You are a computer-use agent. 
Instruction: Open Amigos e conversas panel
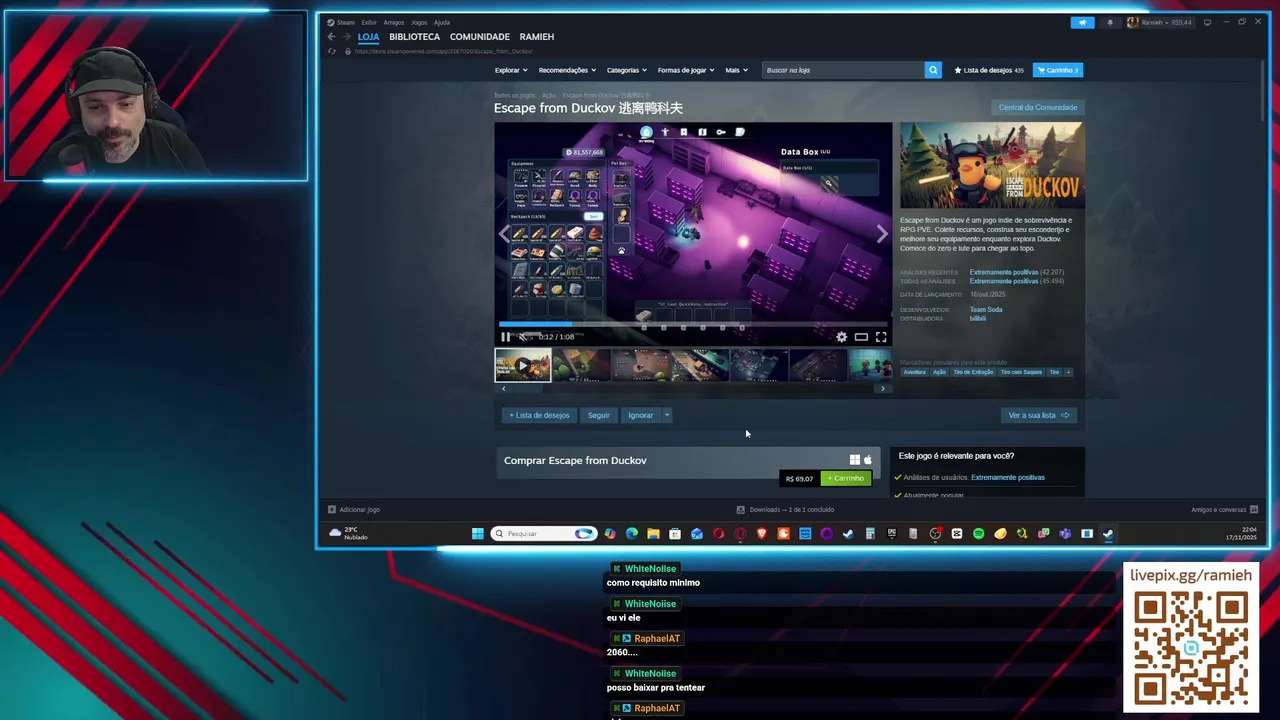[x=1224, y=509]
